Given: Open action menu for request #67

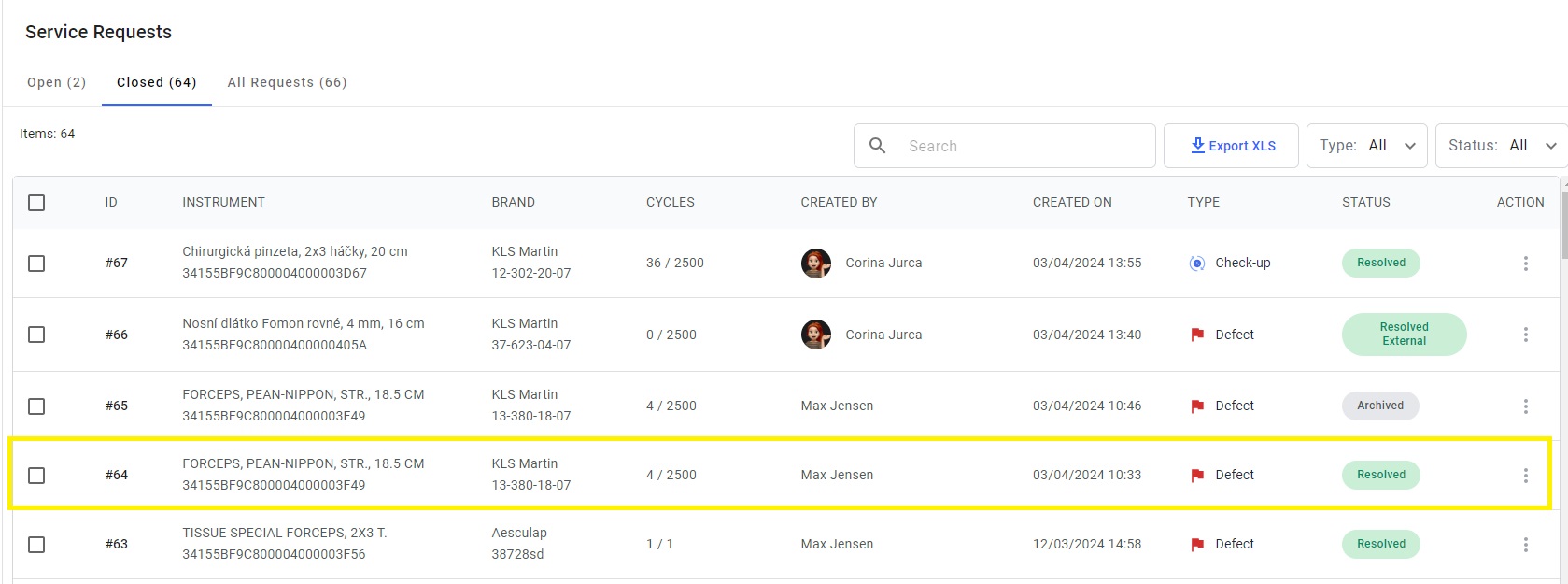Looking at the screenshot, I should 1525,264.
